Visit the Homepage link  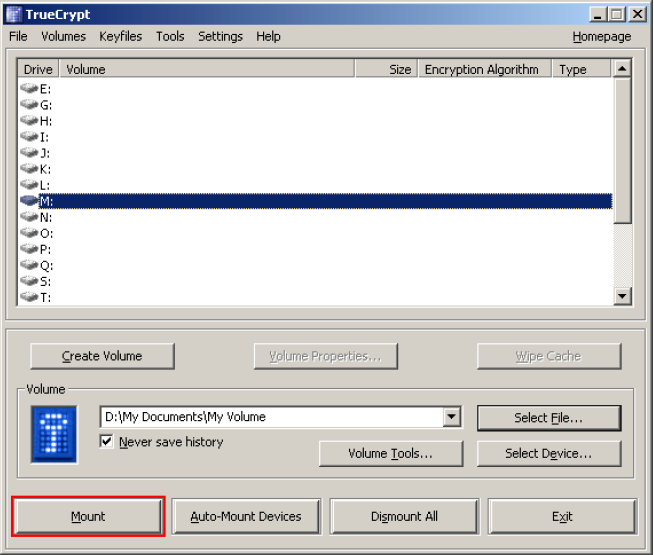(601, 37)
